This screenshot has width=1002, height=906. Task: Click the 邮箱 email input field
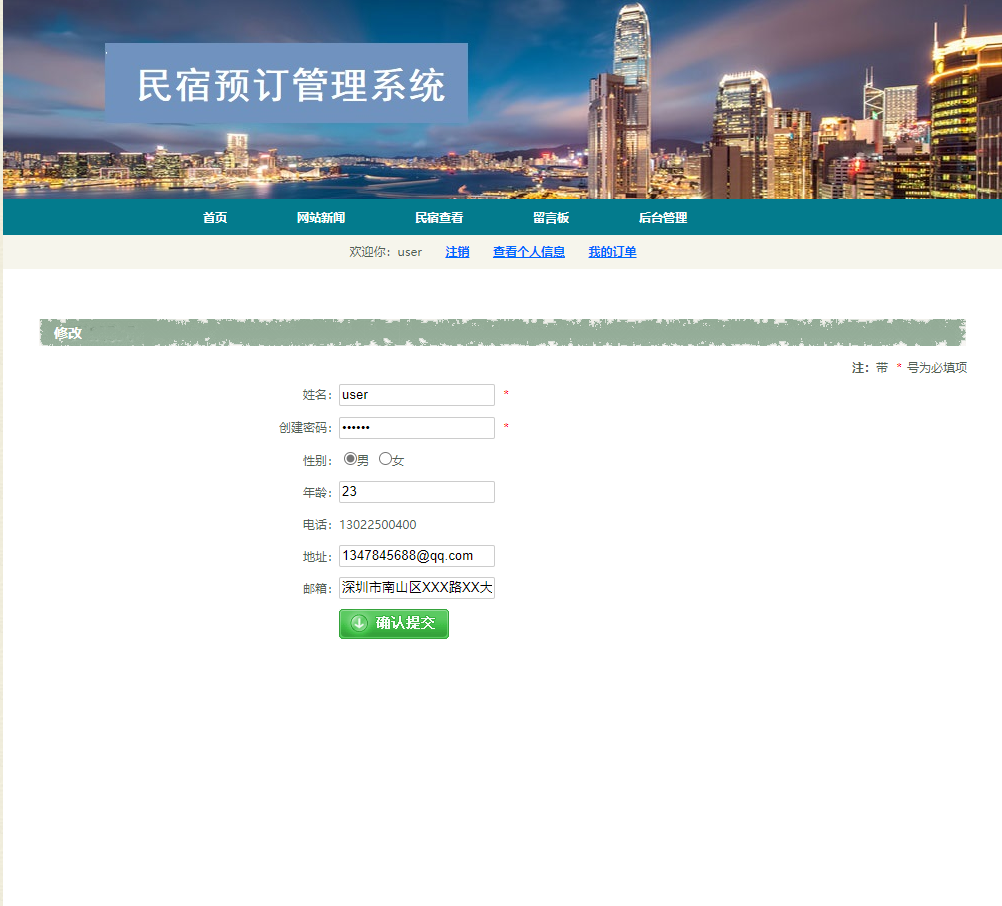pyautogui.click(x=416, y=587)
